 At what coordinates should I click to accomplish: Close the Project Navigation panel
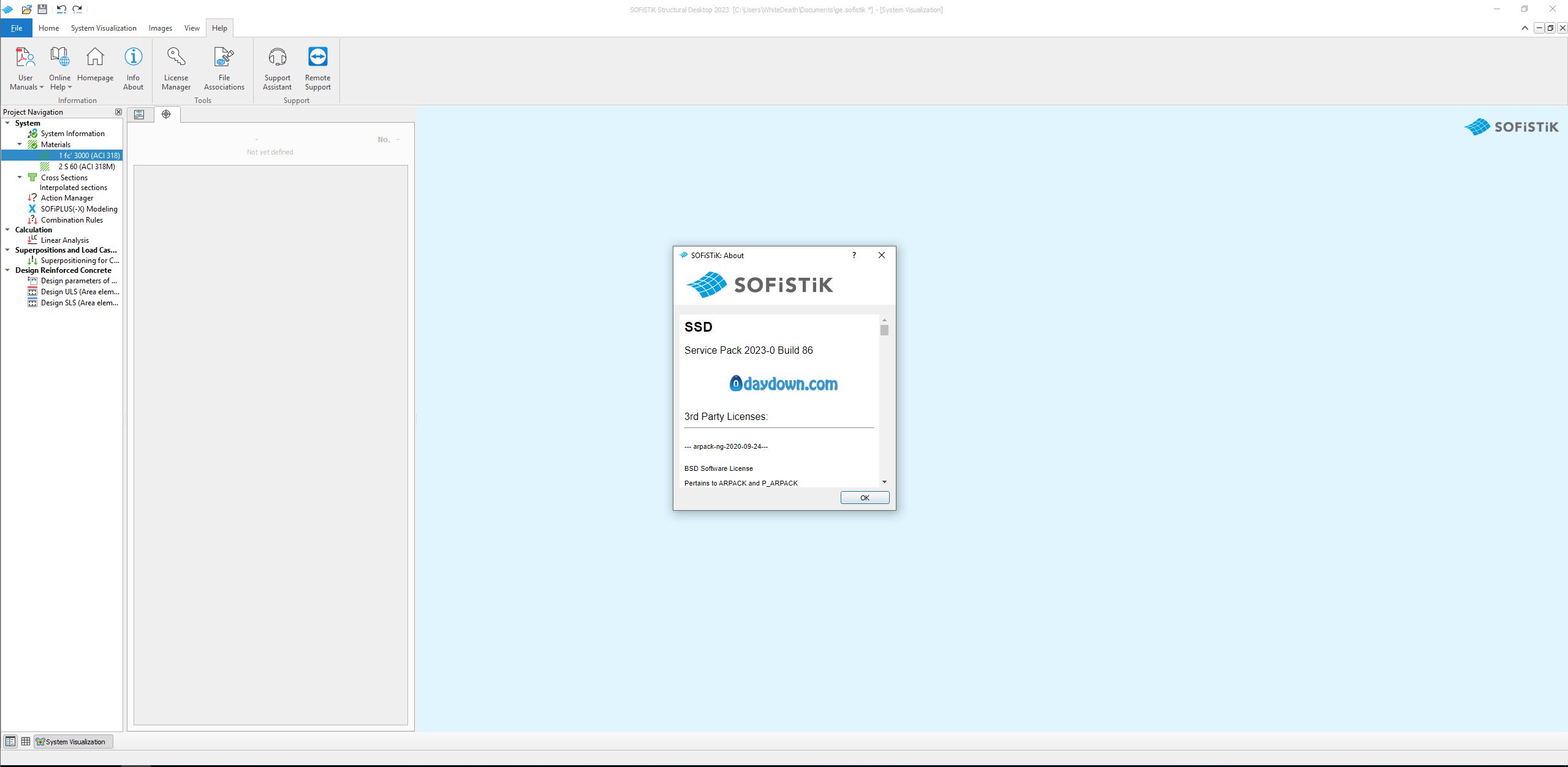pyautogui.click(x=118, y=112)
